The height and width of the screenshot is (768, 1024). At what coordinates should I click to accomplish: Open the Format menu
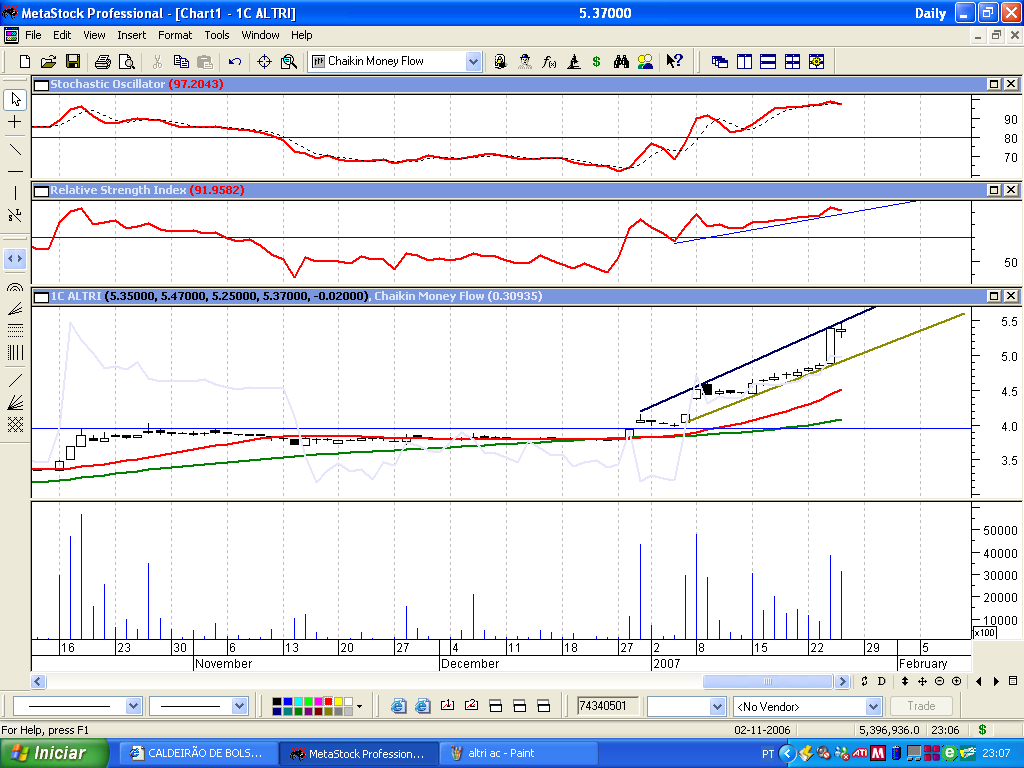point(175,35)
